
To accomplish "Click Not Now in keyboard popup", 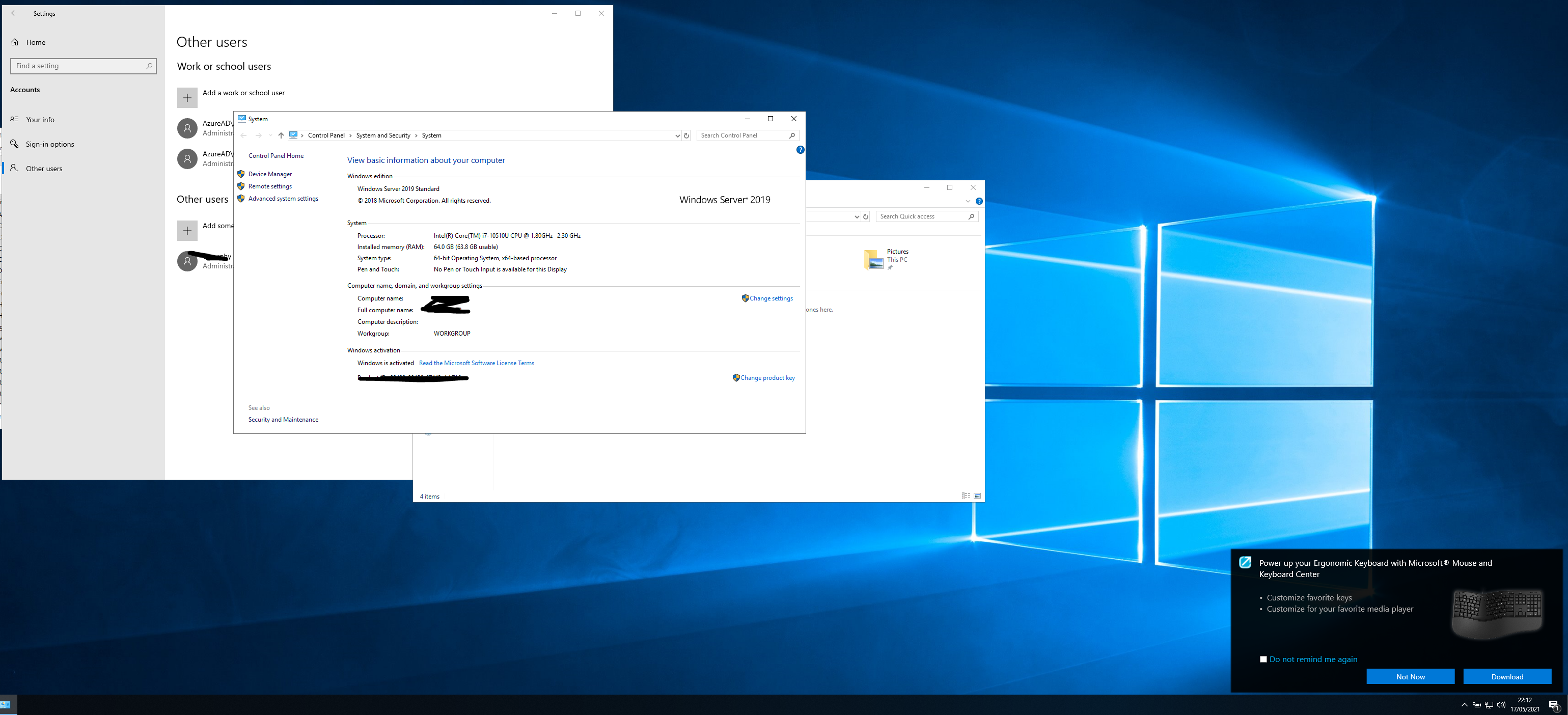I will (1410, 676).
